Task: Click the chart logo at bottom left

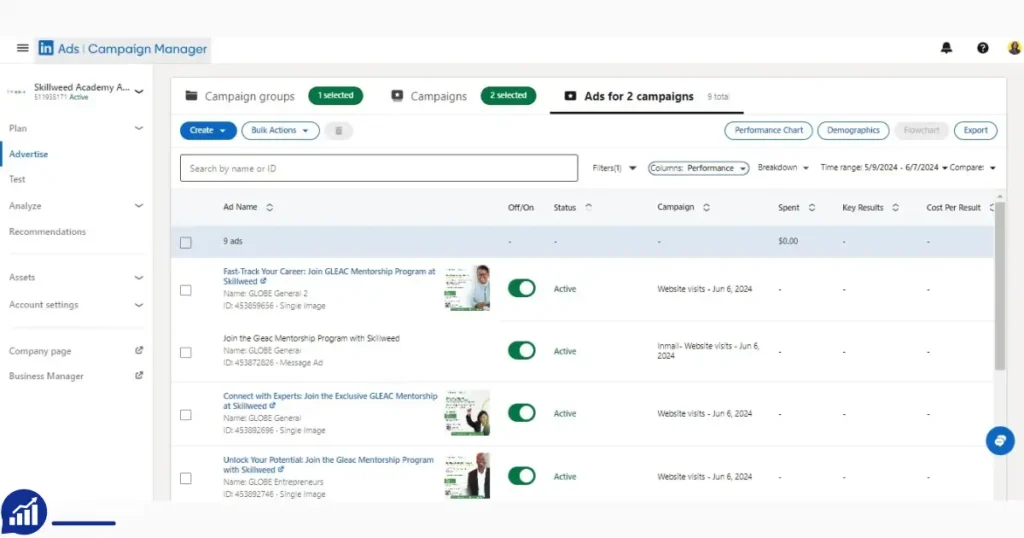Action: 24,513
